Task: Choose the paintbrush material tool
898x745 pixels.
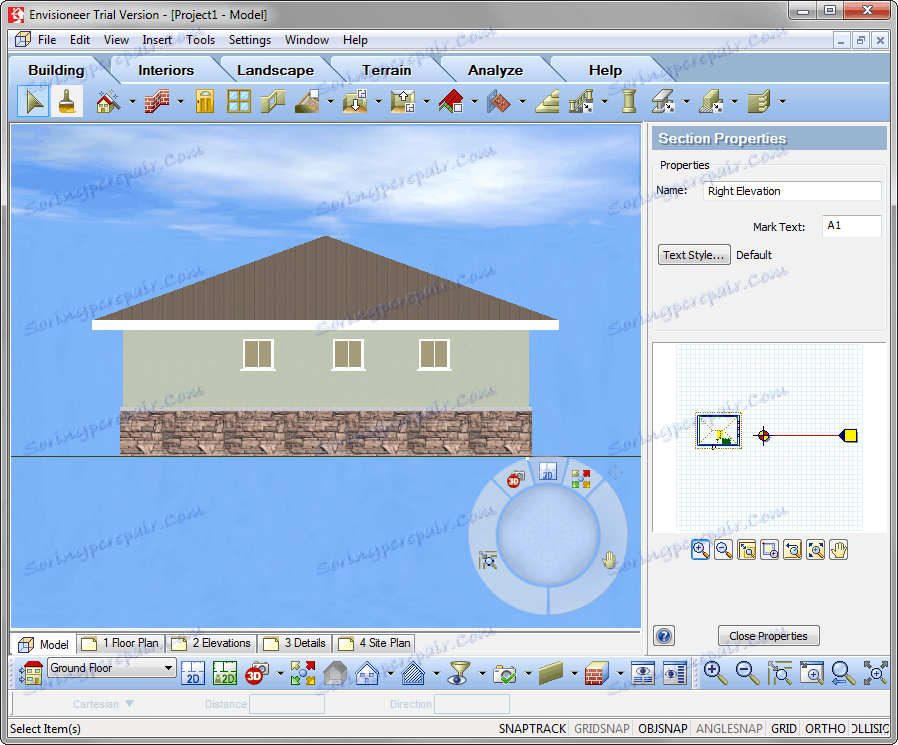Action: click(67, 101)
